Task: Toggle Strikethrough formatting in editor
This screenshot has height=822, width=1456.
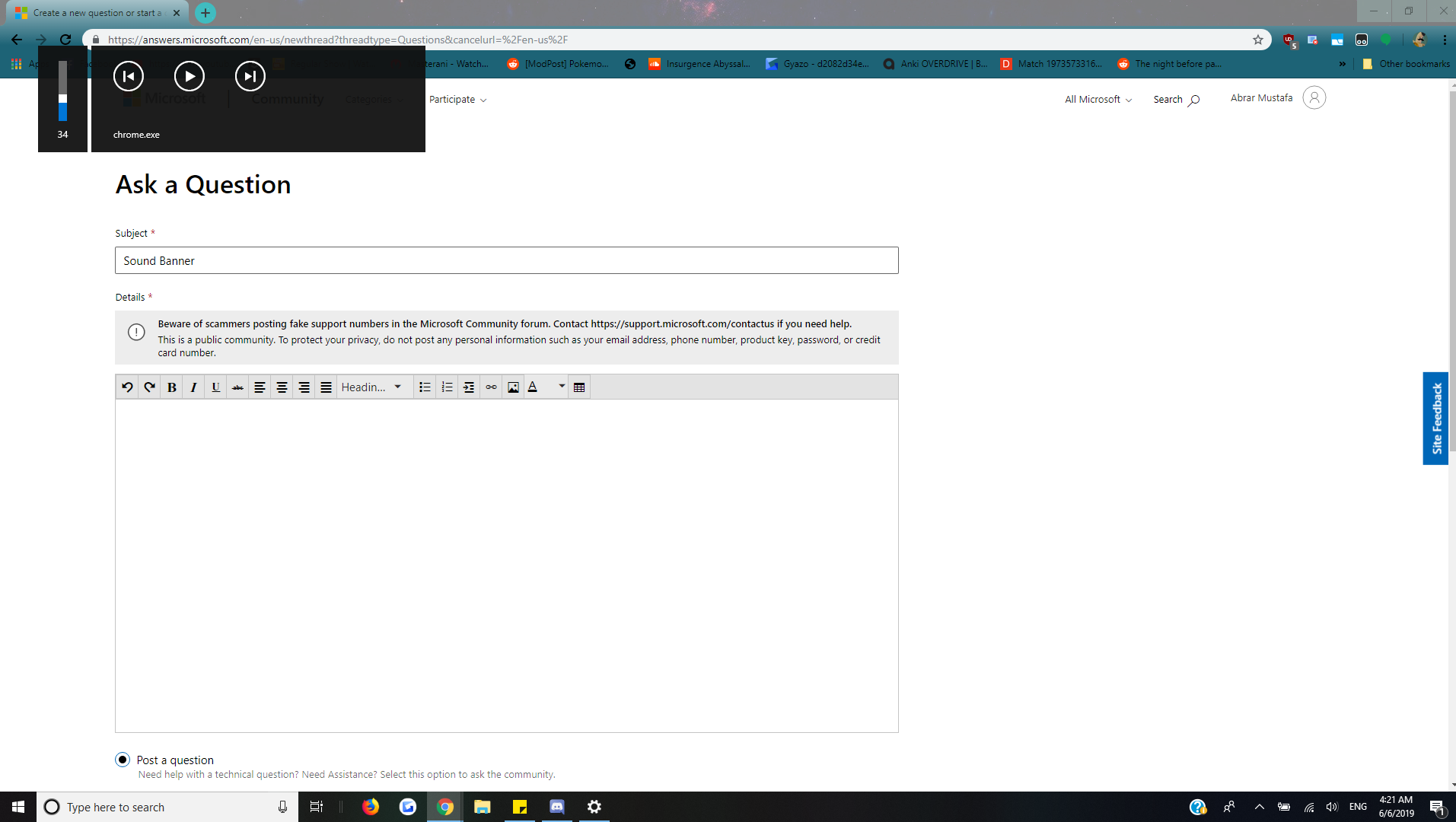Action: [237, 387]
